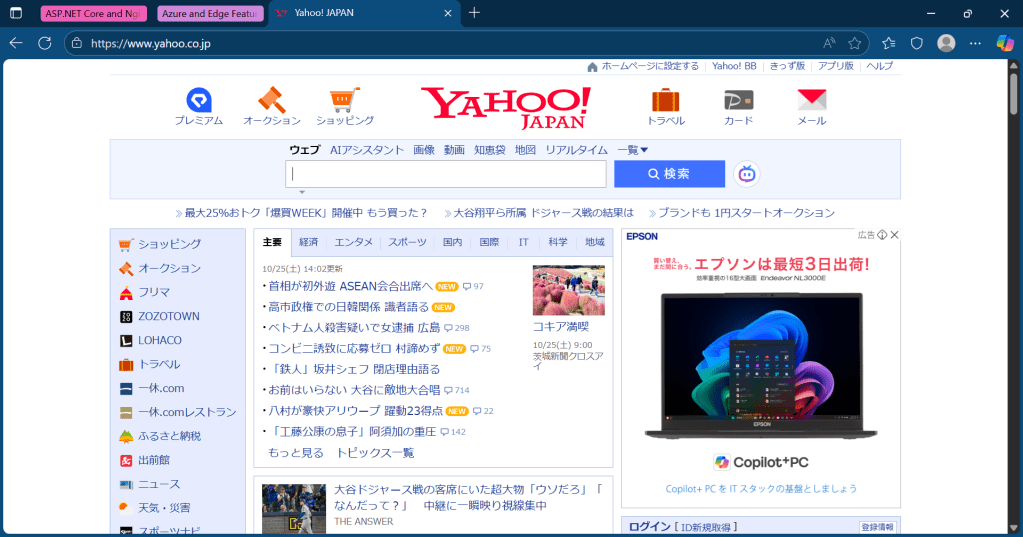Click in the Yahoo search input field
Image resolution: width=1023 pixels, height=537 pixels.
pos(446,174)
